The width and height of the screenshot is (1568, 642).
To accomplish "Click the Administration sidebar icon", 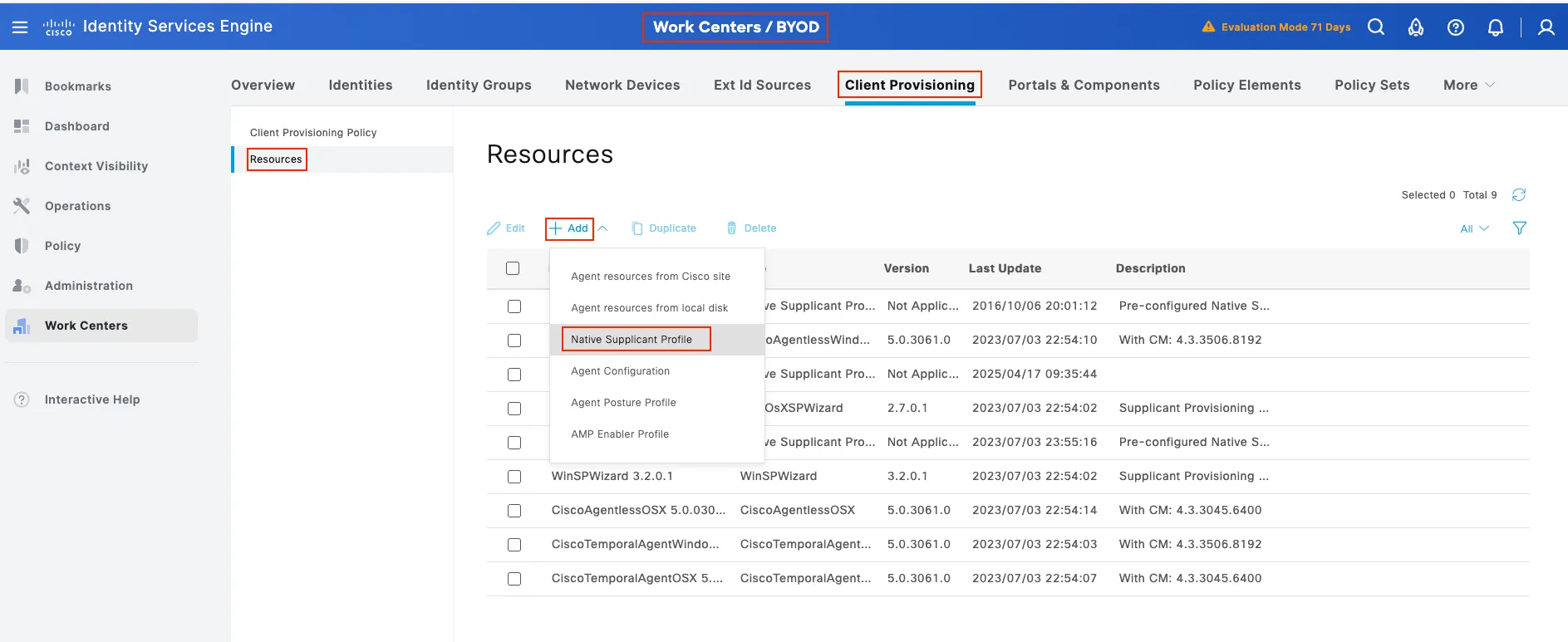I will [22, 286].
